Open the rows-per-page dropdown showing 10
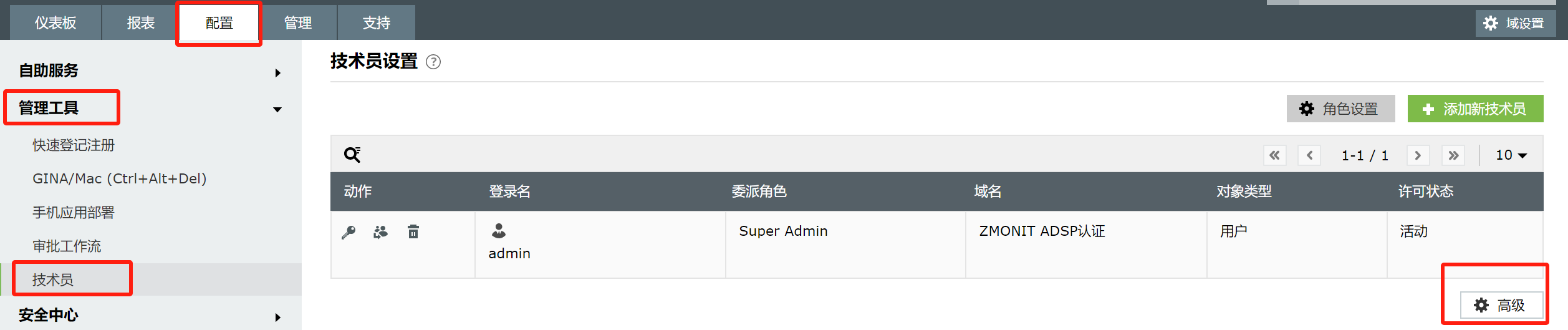Image resolution: width=1568 pixels, height=330 pixels. (x=1511, y=155)
